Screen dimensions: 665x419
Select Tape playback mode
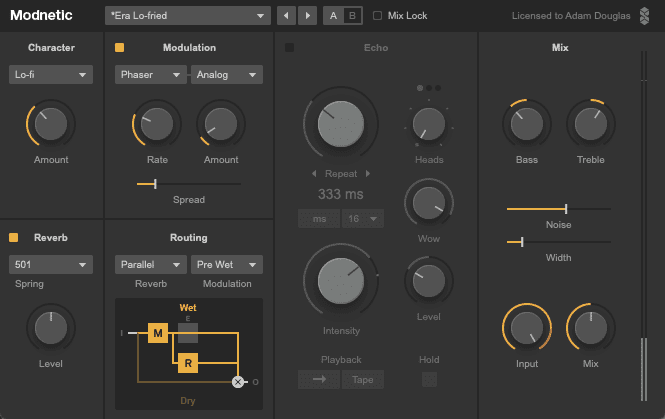[363, 380]
